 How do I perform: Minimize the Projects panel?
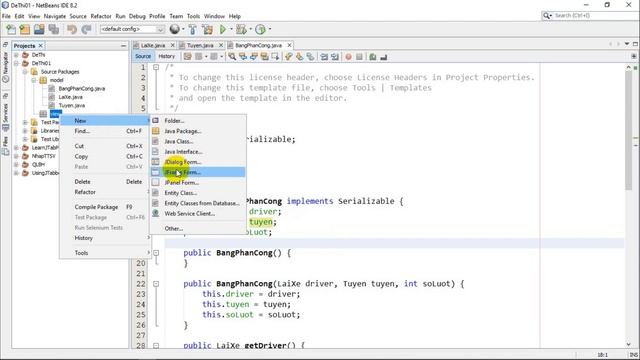pos(124,46)
